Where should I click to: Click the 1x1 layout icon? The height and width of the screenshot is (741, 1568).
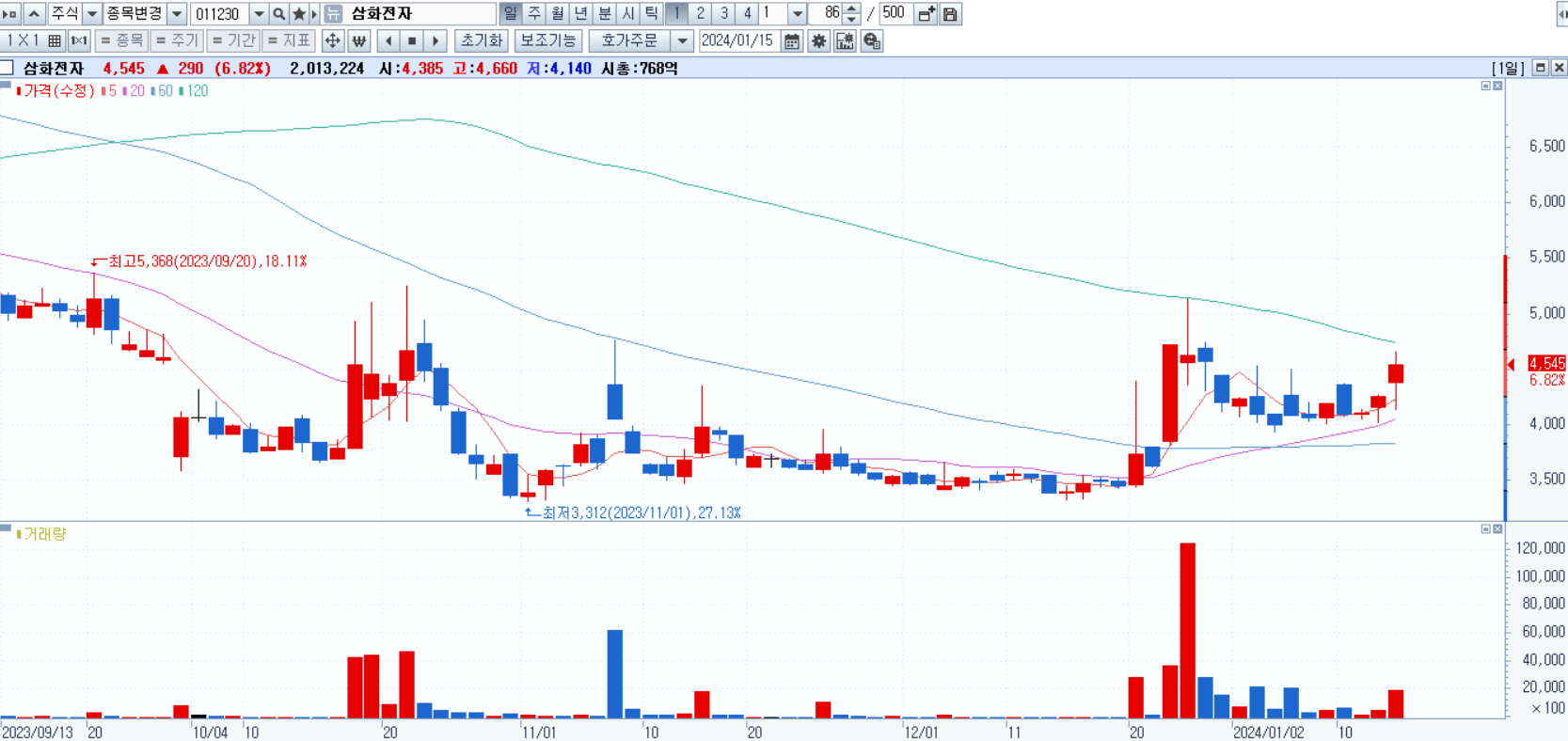point(78,40)
